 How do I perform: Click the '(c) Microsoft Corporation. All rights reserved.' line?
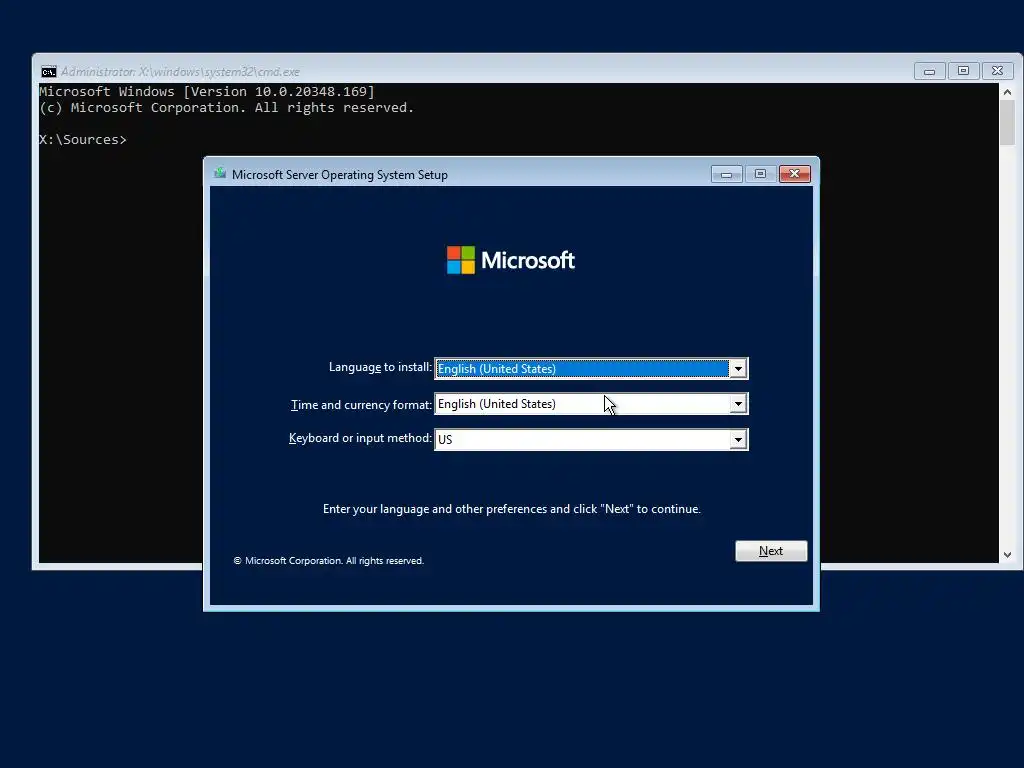227,108
